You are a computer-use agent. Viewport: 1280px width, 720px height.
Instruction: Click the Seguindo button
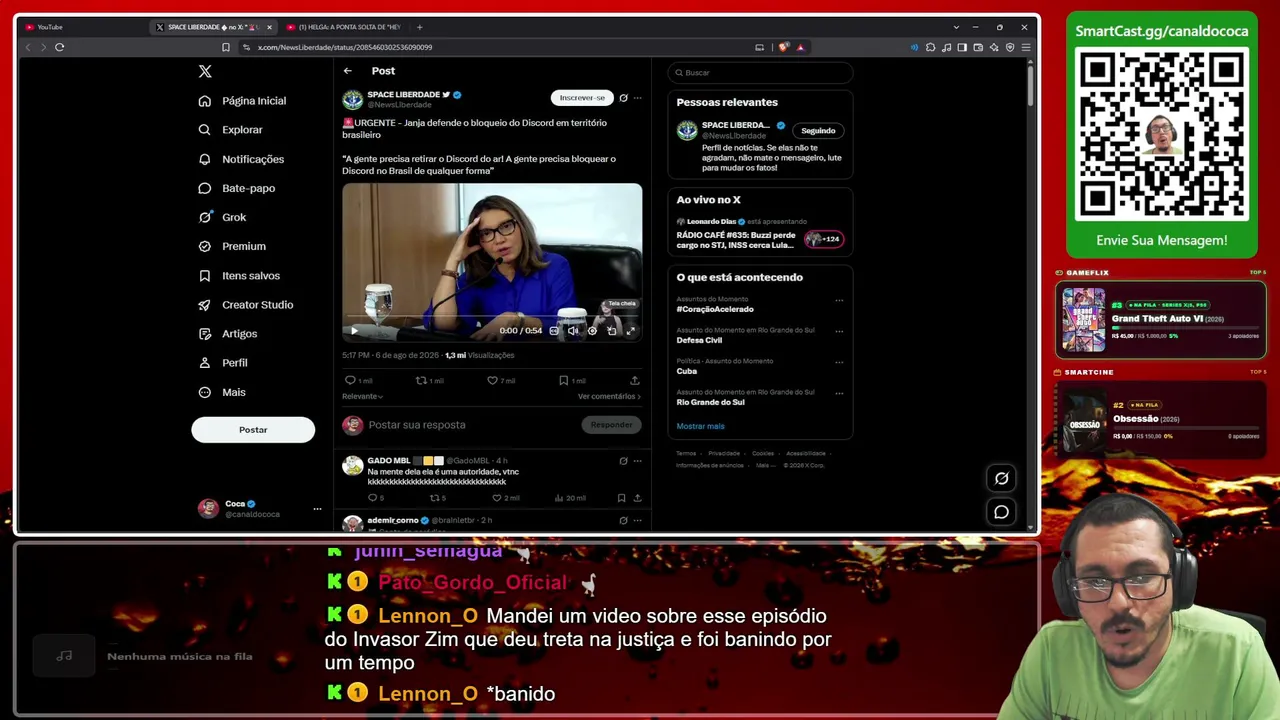818,131
